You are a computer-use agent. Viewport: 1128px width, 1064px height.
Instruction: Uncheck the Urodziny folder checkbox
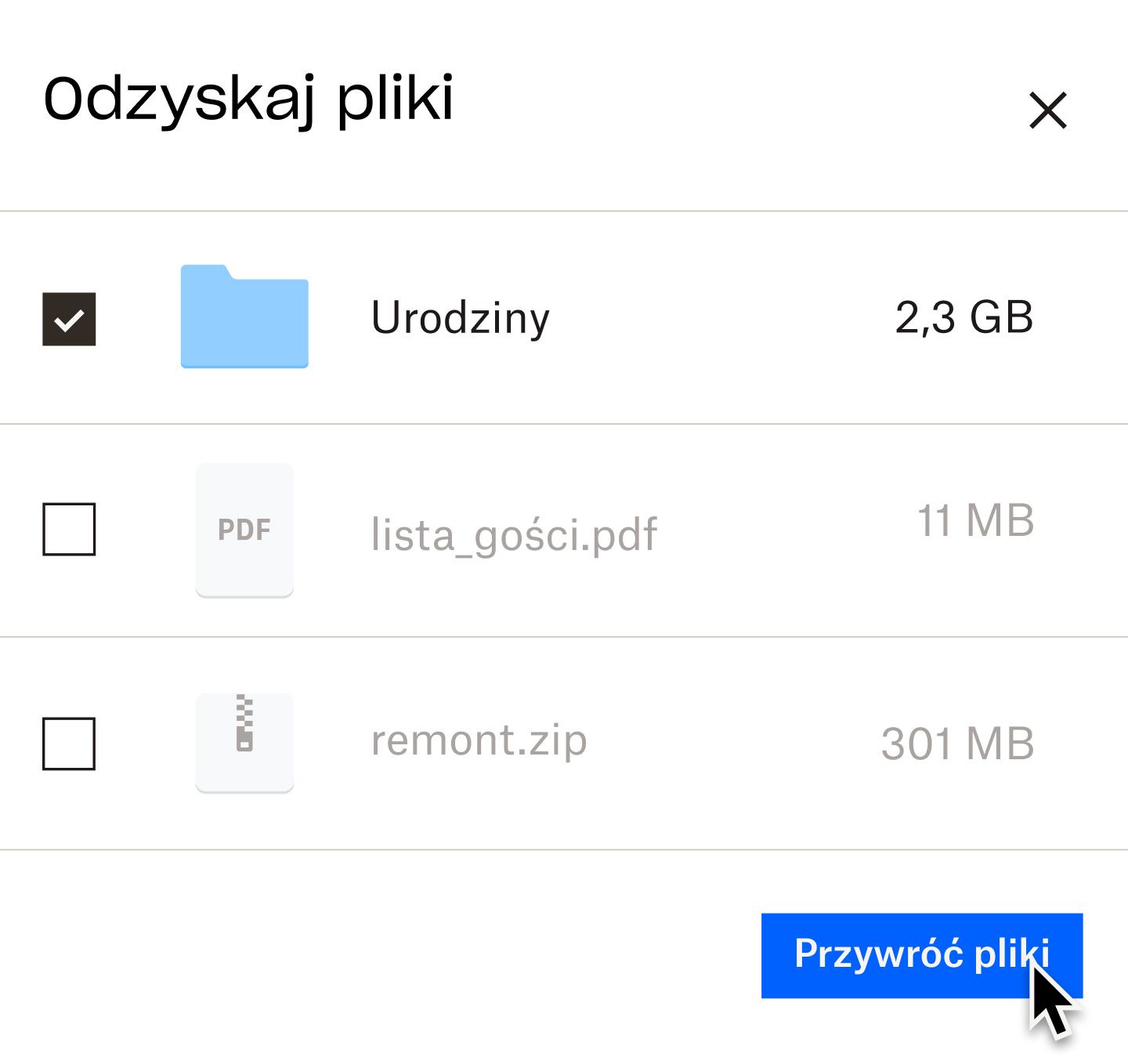(69, 319)
